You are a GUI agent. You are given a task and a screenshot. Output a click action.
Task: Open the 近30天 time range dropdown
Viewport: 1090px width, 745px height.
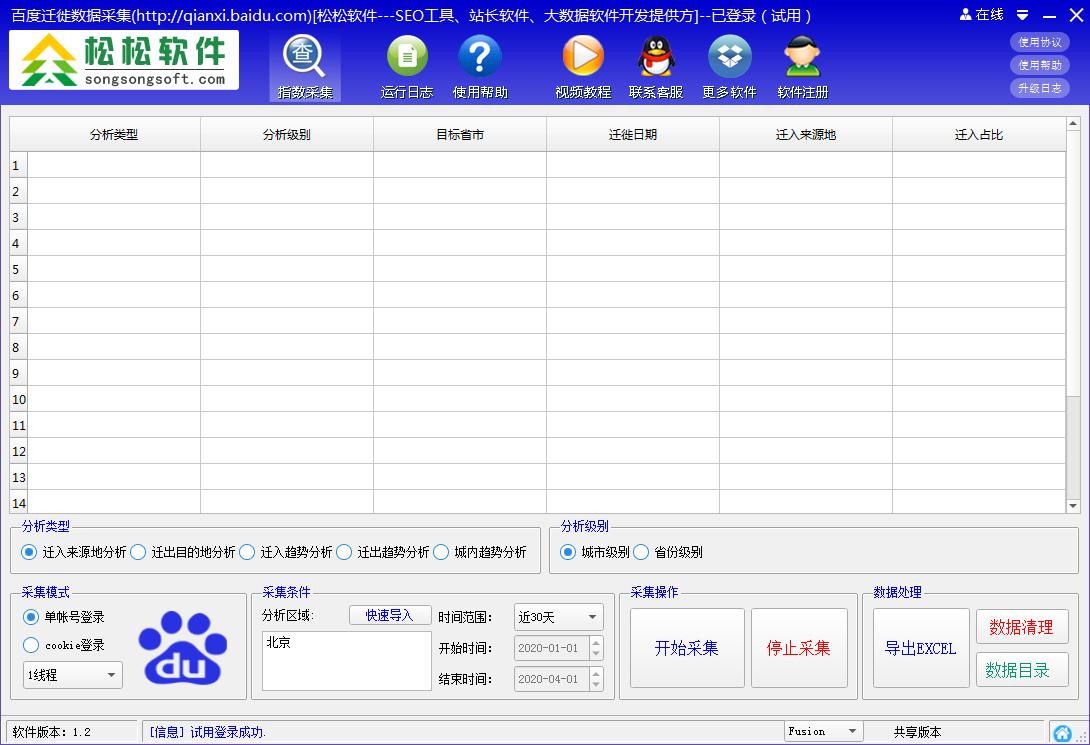pos(557,617)
